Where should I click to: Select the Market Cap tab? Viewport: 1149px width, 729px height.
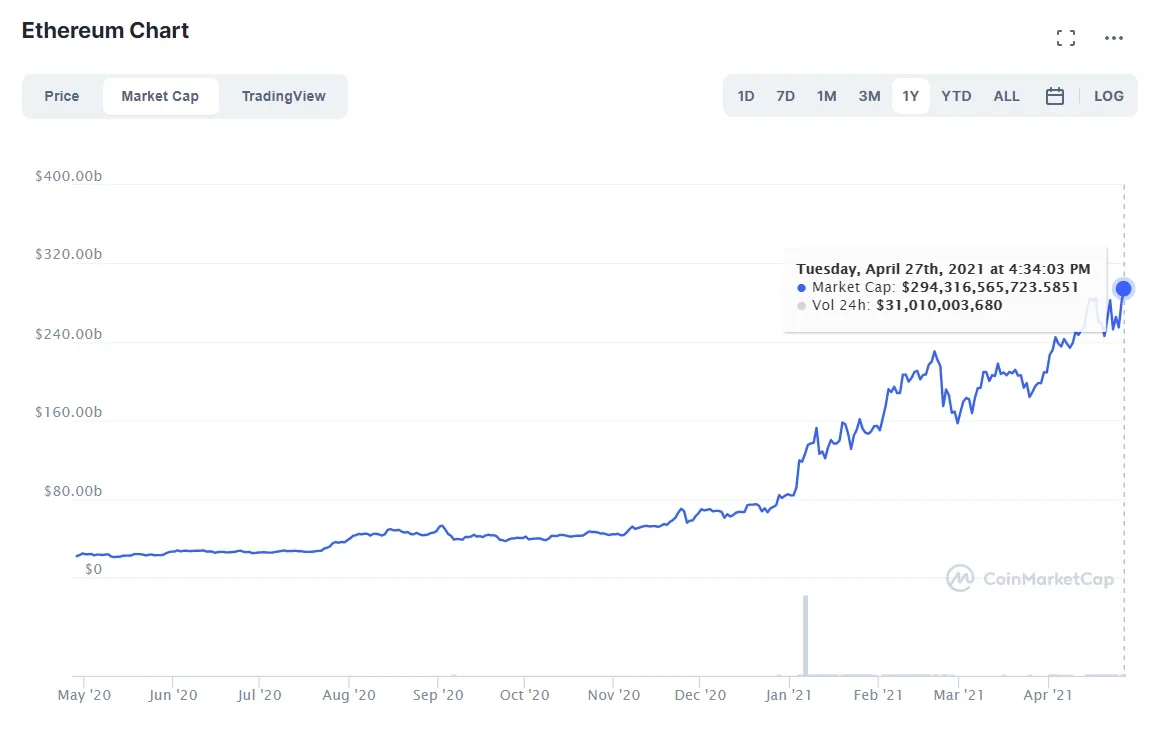point(160,96)
